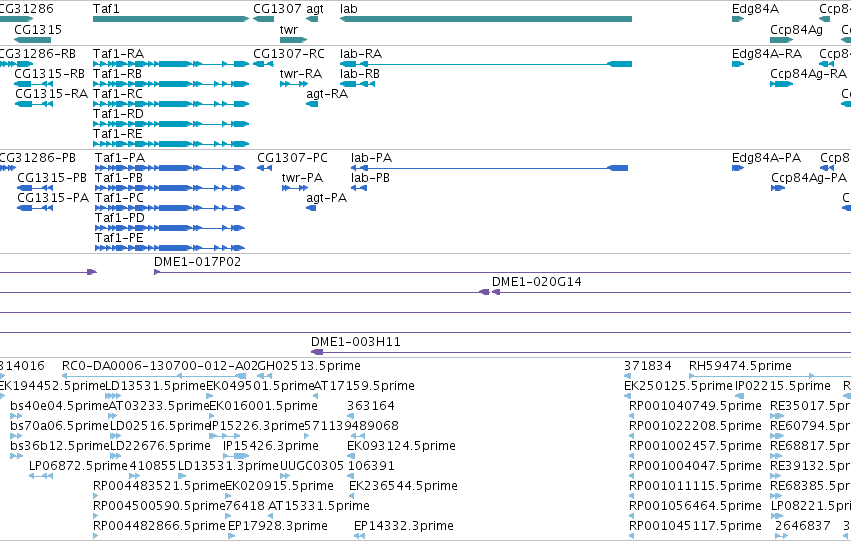Click the CG1307-RC transcript label
Image resolution: width=851 pixels, height=541 pixels.
pyautogui.click(x=289, y=54)
